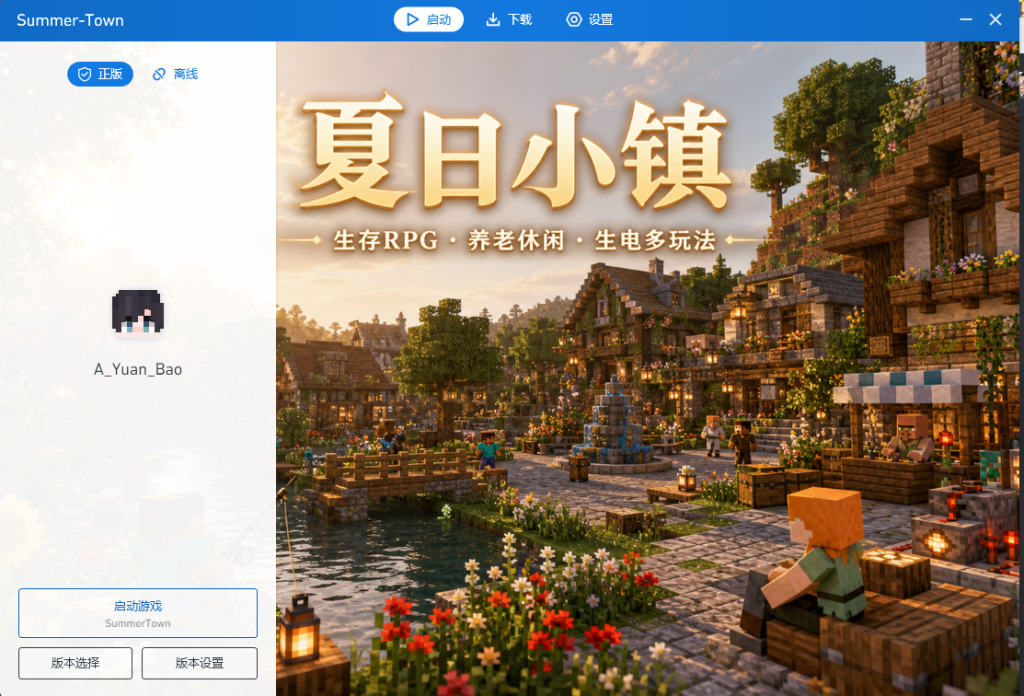The width and height of the screenshot is (1024, 696).
Task: Open the 启动 (Launch) tab
Action: click(428, 20)
